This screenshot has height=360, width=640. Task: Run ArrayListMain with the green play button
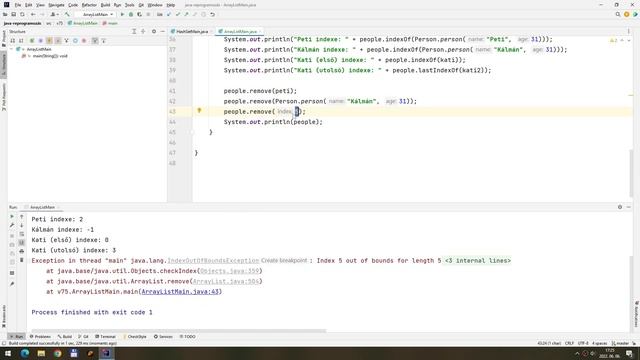[x=122, y=14]
